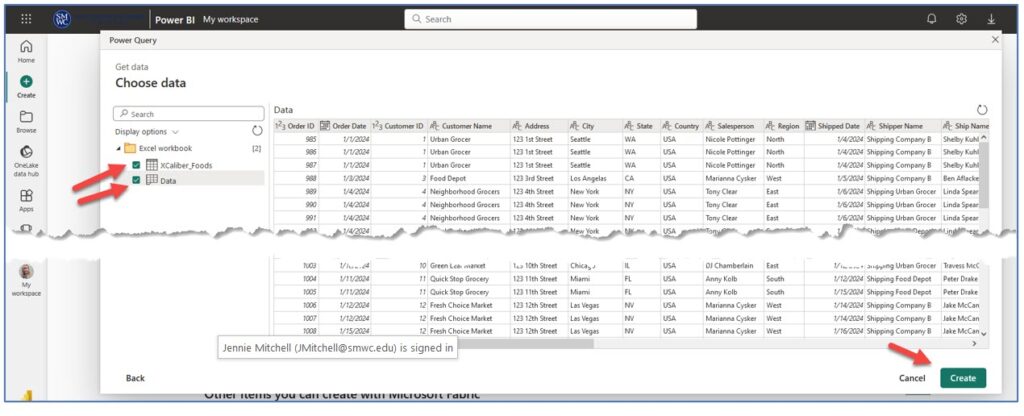Click My workspace in header
This screenshot has width=1024, height=416.
tap(231, 20)
